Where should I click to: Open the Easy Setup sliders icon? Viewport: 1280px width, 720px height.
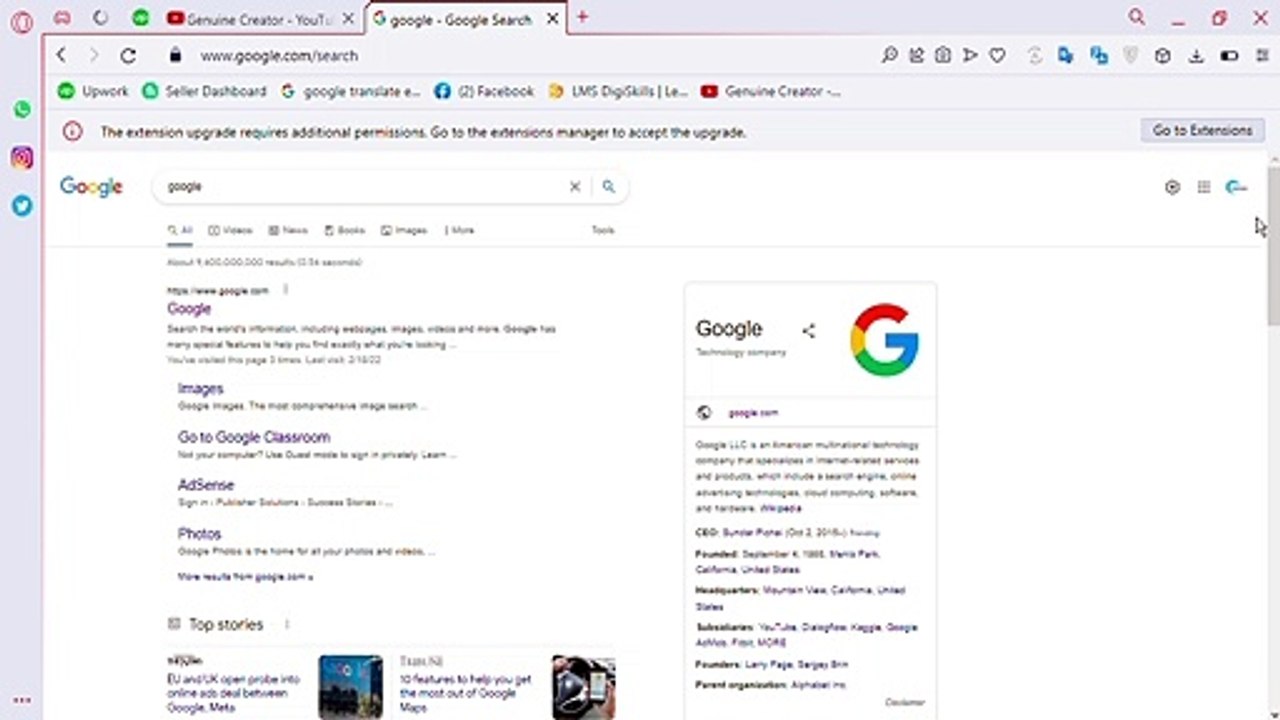1262,56
